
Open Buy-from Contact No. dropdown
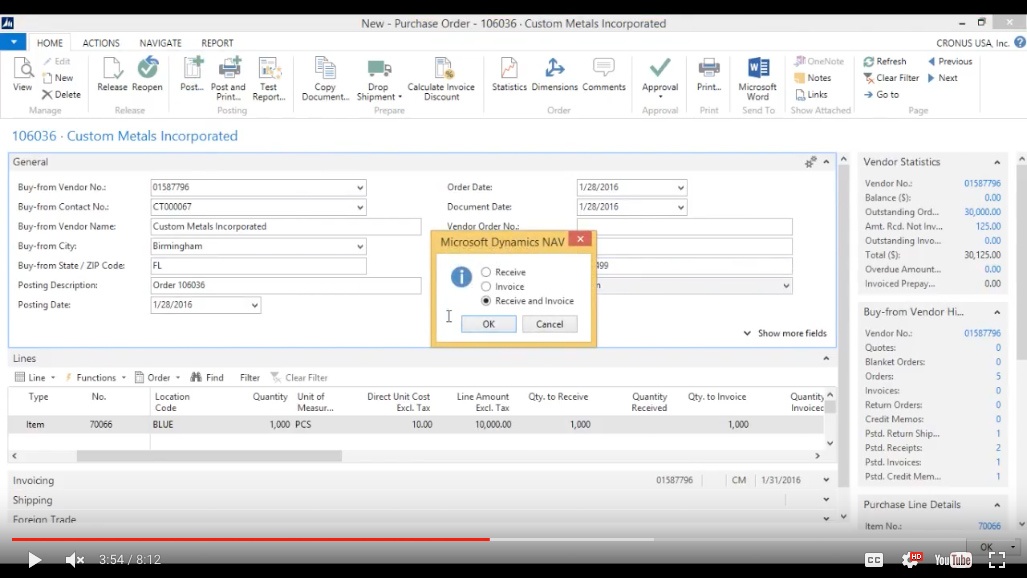(360, 207)
